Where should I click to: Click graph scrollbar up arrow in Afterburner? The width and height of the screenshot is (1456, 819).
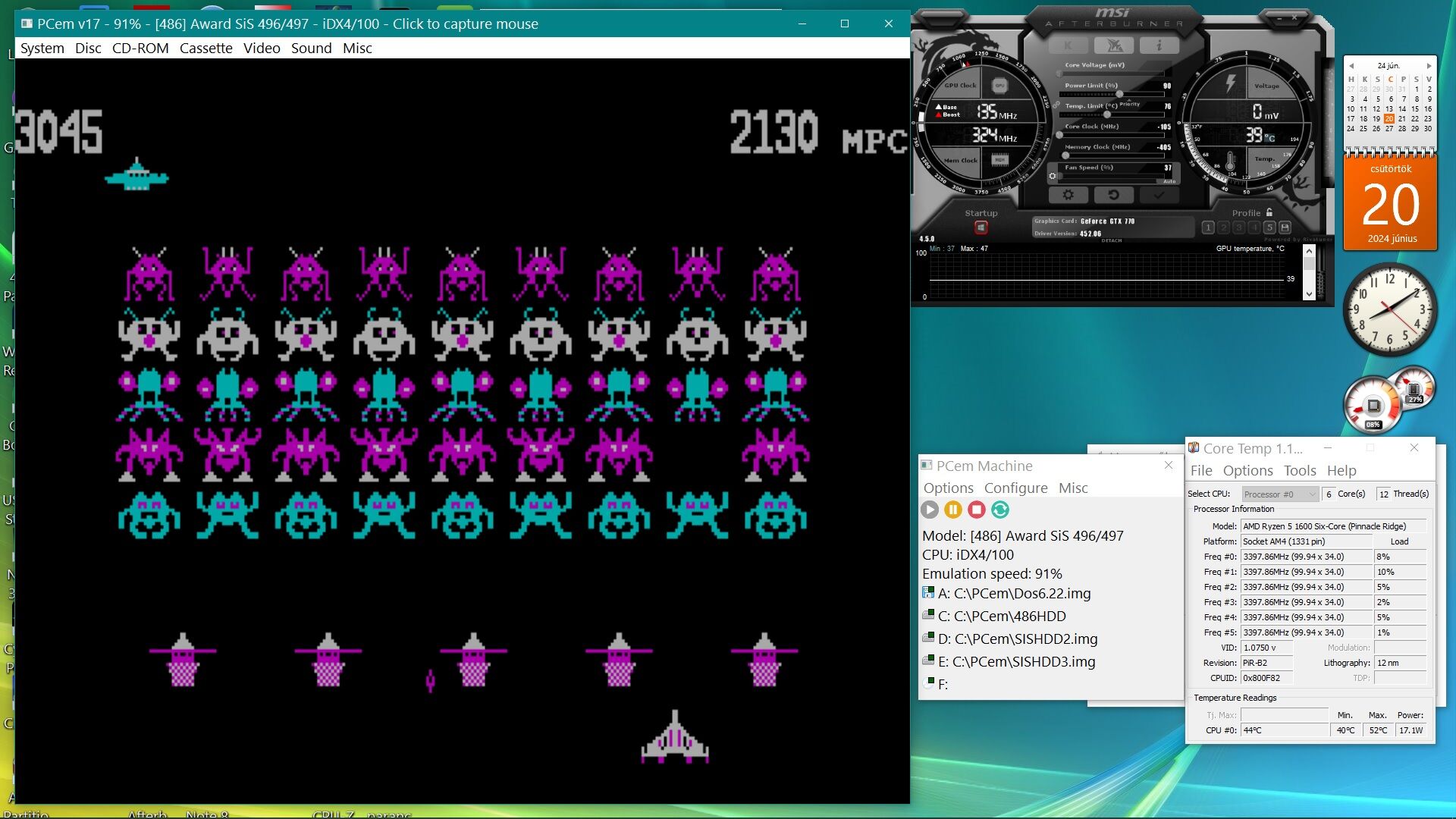[x=1309, y=252]
